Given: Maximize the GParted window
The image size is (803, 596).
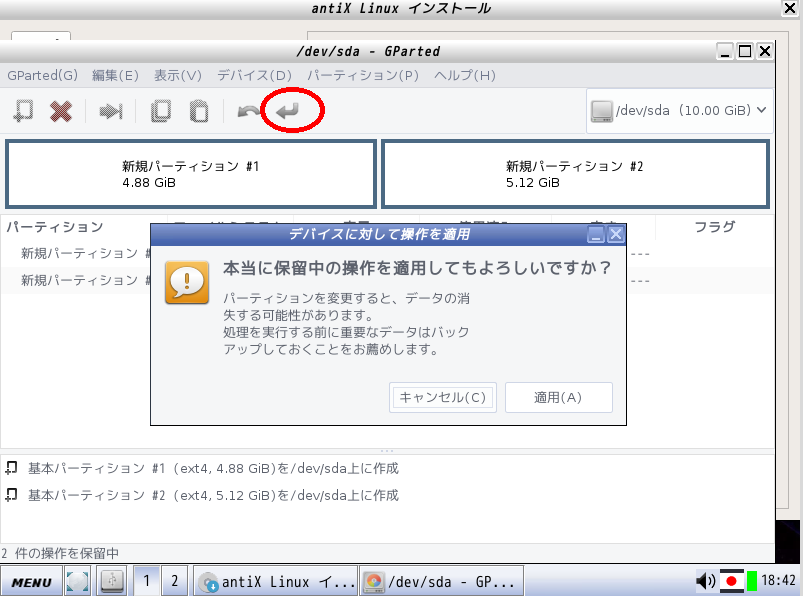Looking at the screenshot, I should tap(745, 51).
